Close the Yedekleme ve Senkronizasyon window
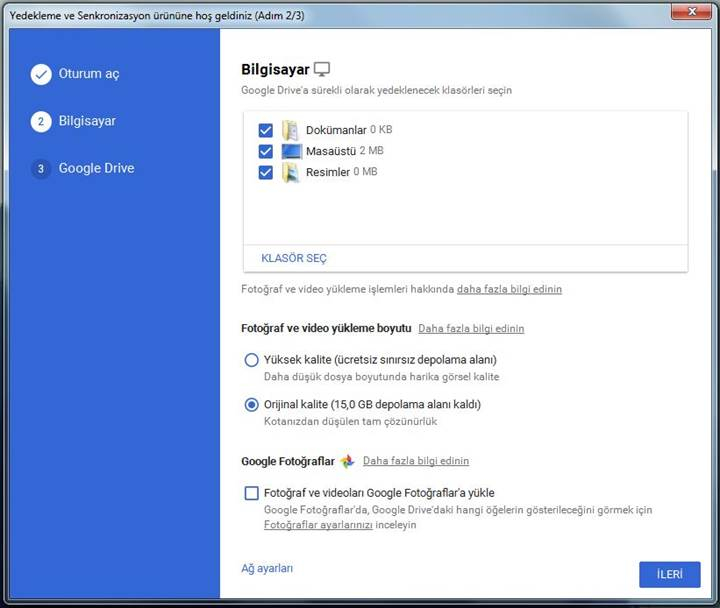Image resolution: width=720 pixels, height=608 pixels. (685, 11)
